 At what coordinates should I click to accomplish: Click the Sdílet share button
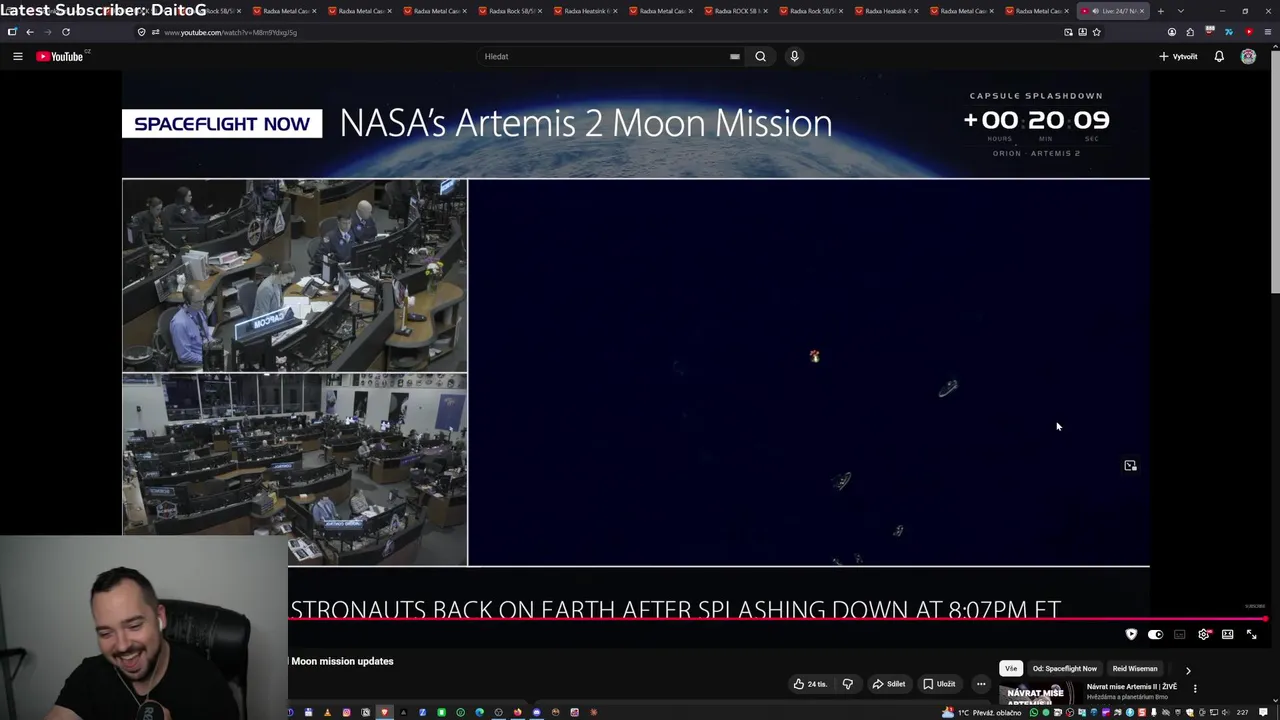point(888,684)
